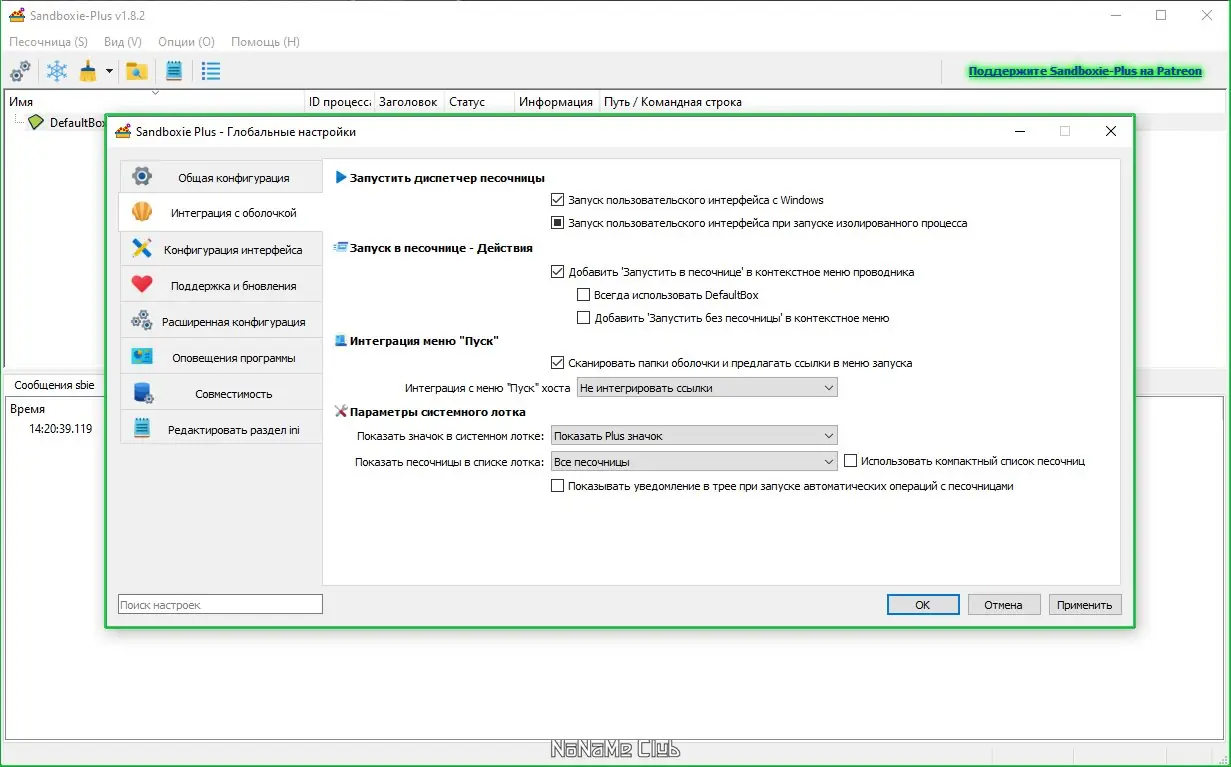1231x767 pixels.
Task: Click the DefaultBox sandbox icon in tree
Action: (37, 122)
